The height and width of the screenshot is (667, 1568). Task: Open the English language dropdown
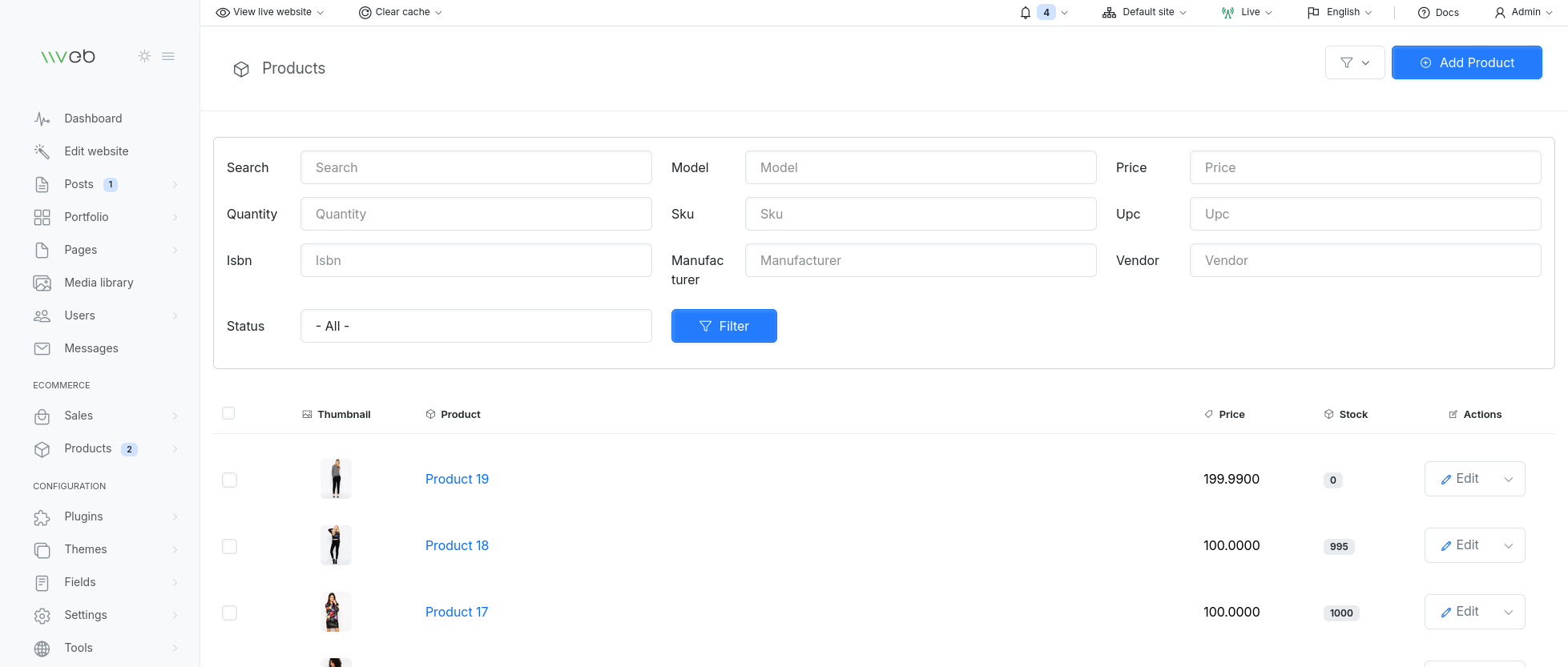(x=1340, y=13)
